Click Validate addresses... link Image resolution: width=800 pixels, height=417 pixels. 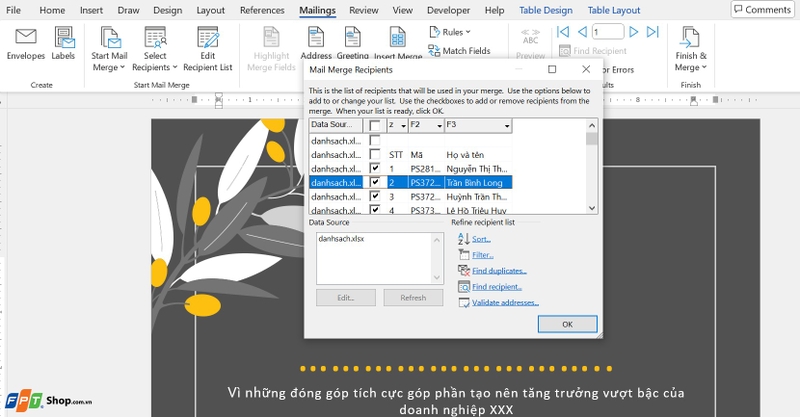click(x=505, y=303)
